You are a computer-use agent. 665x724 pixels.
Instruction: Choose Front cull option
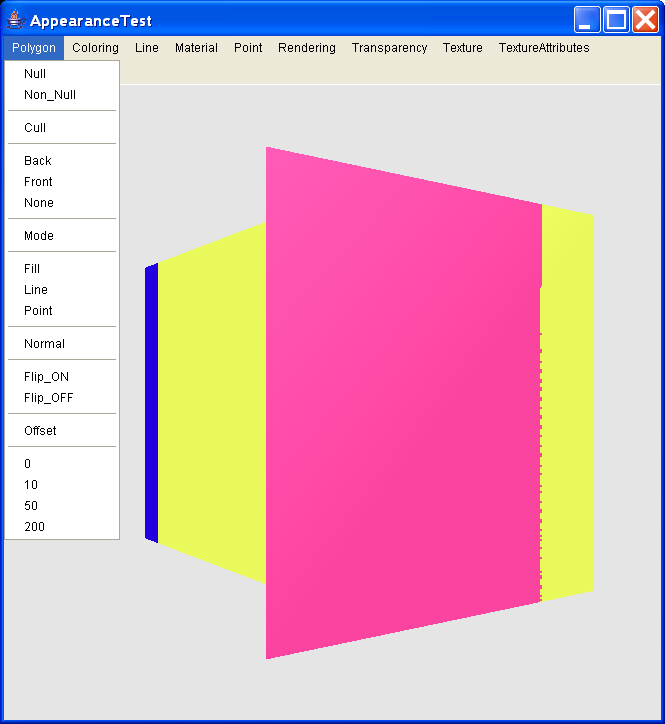62,181
